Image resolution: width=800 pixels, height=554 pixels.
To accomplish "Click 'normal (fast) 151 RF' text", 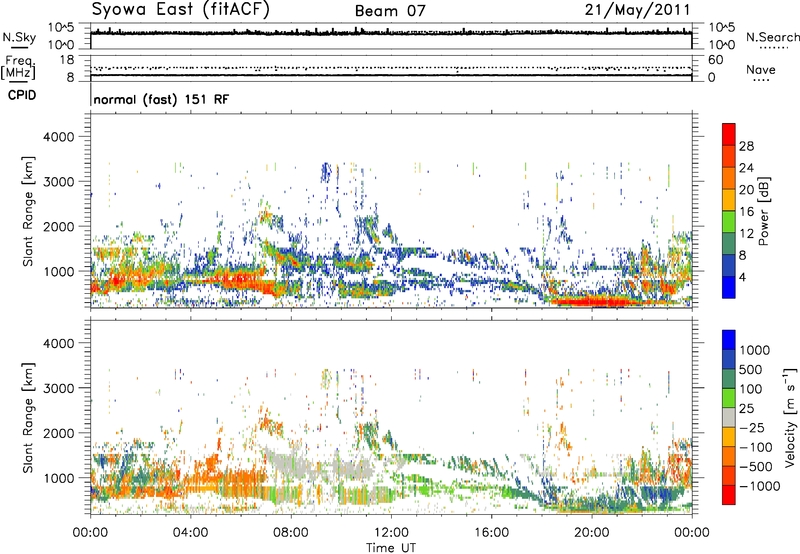I will click(161, 99).
